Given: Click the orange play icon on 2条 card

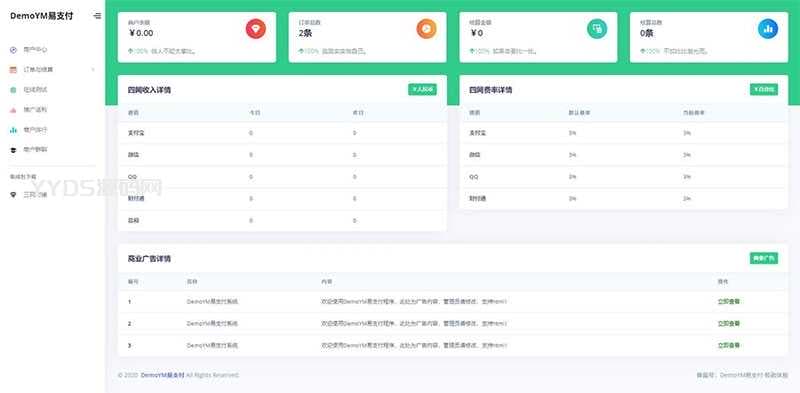Looking at the screenshot, I should (x=427, y=29).
